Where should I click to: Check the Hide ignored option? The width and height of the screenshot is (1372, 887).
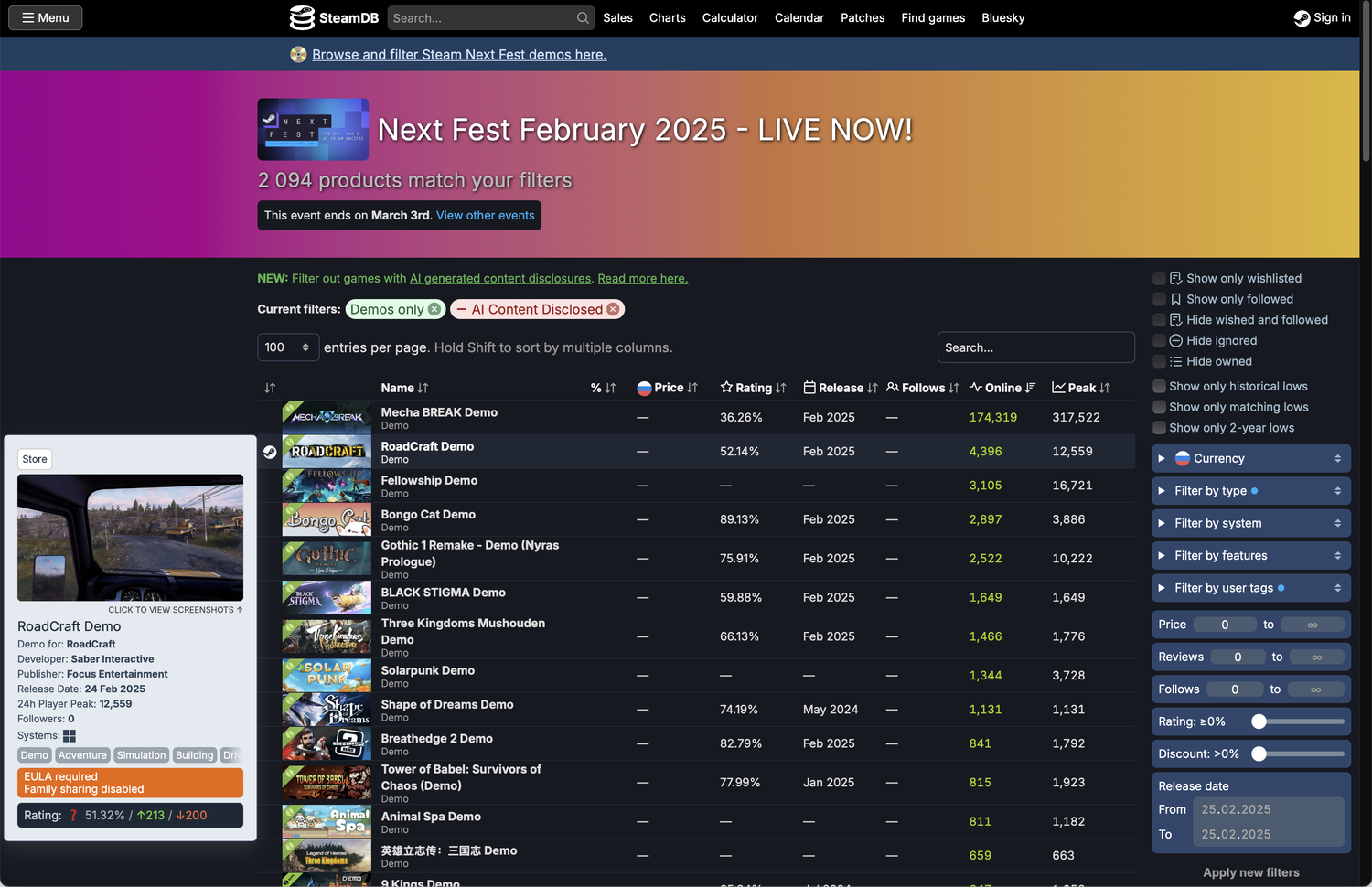(x=1160, y=340)
